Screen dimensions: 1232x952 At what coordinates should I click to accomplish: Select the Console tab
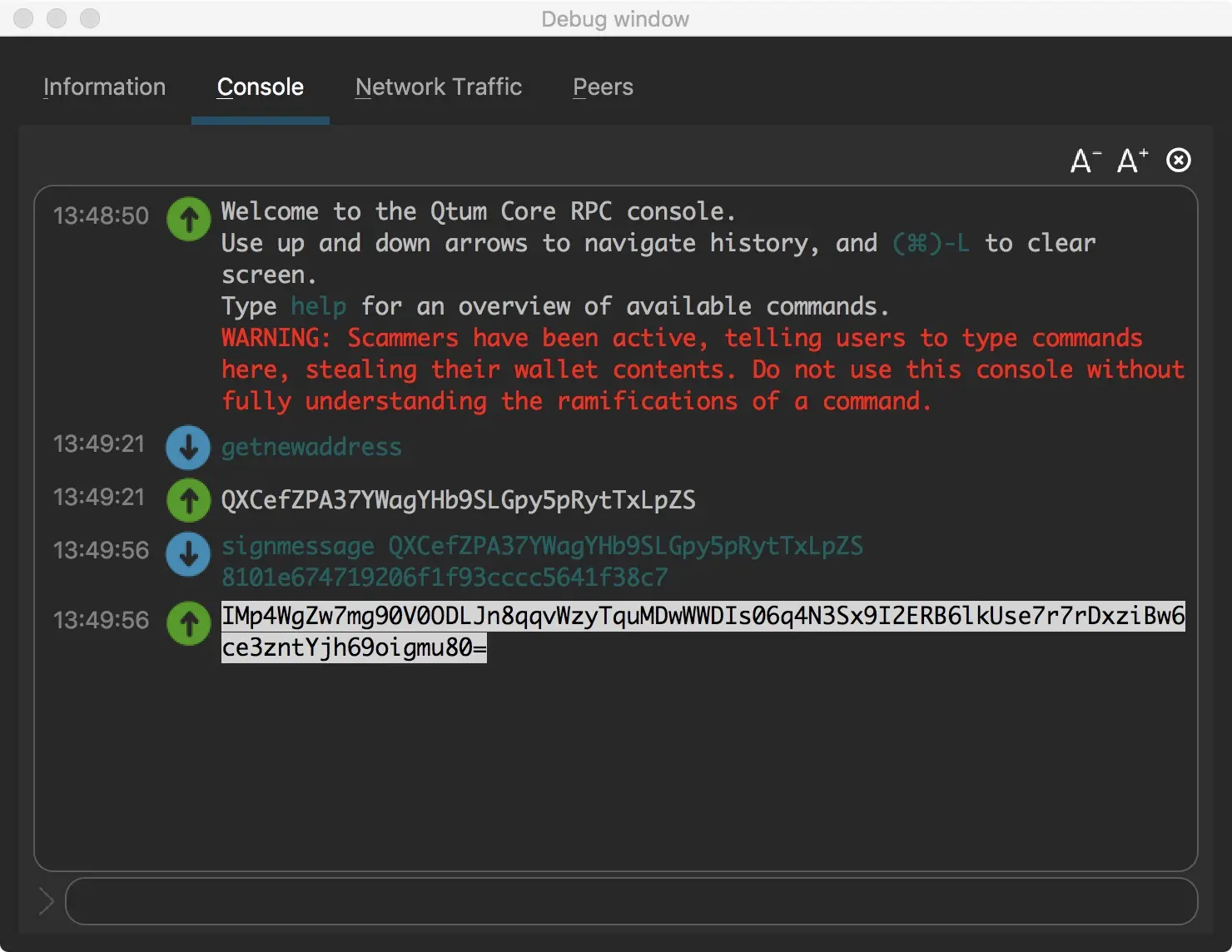(261, 87)
